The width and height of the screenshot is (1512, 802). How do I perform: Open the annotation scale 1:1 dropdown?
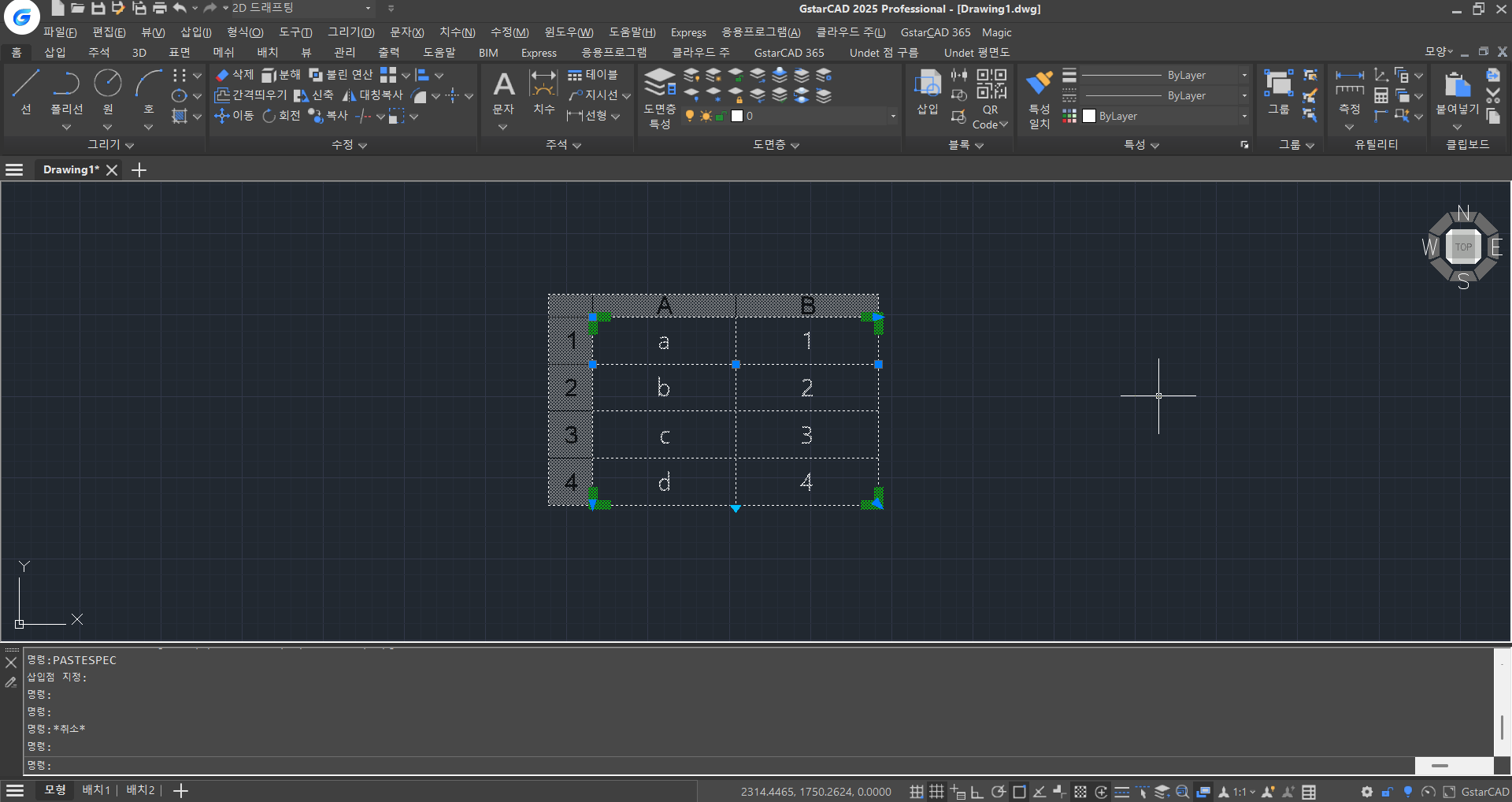(x=1244, y=792)
